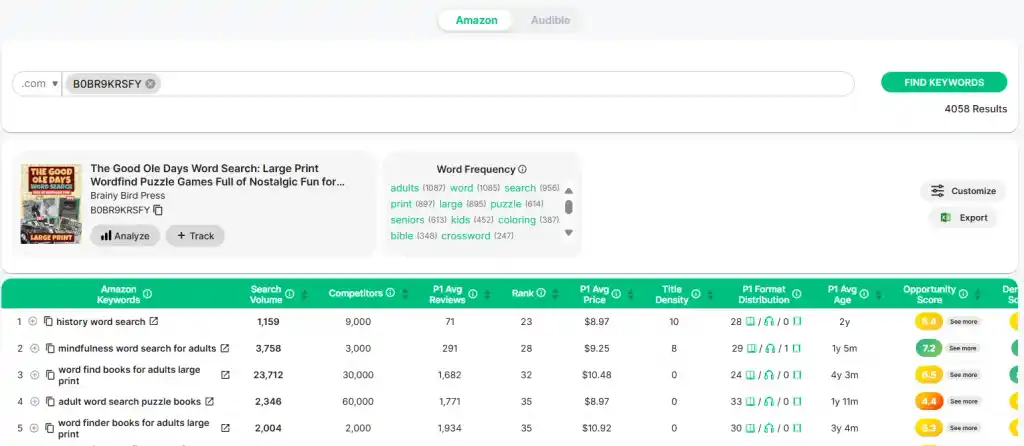Click the Word Frequency scrollbar thumb
This screenshot has width=1024, height=446.
pyautogui.click(x=568, y=207)
